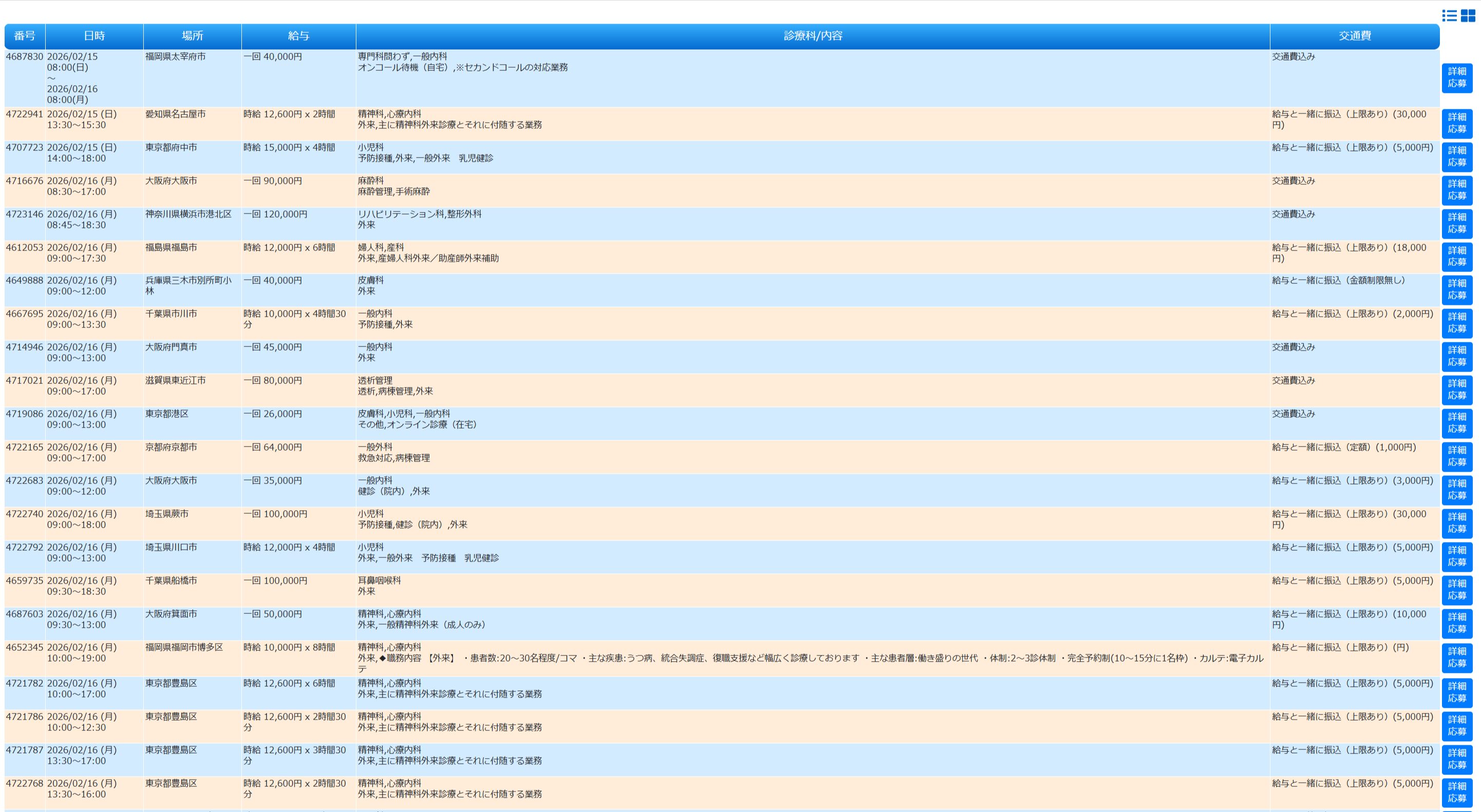Screen dimensions: 1481x812
Task: Click 詳細応募 for job 4687830
Action: [1456, 78]
